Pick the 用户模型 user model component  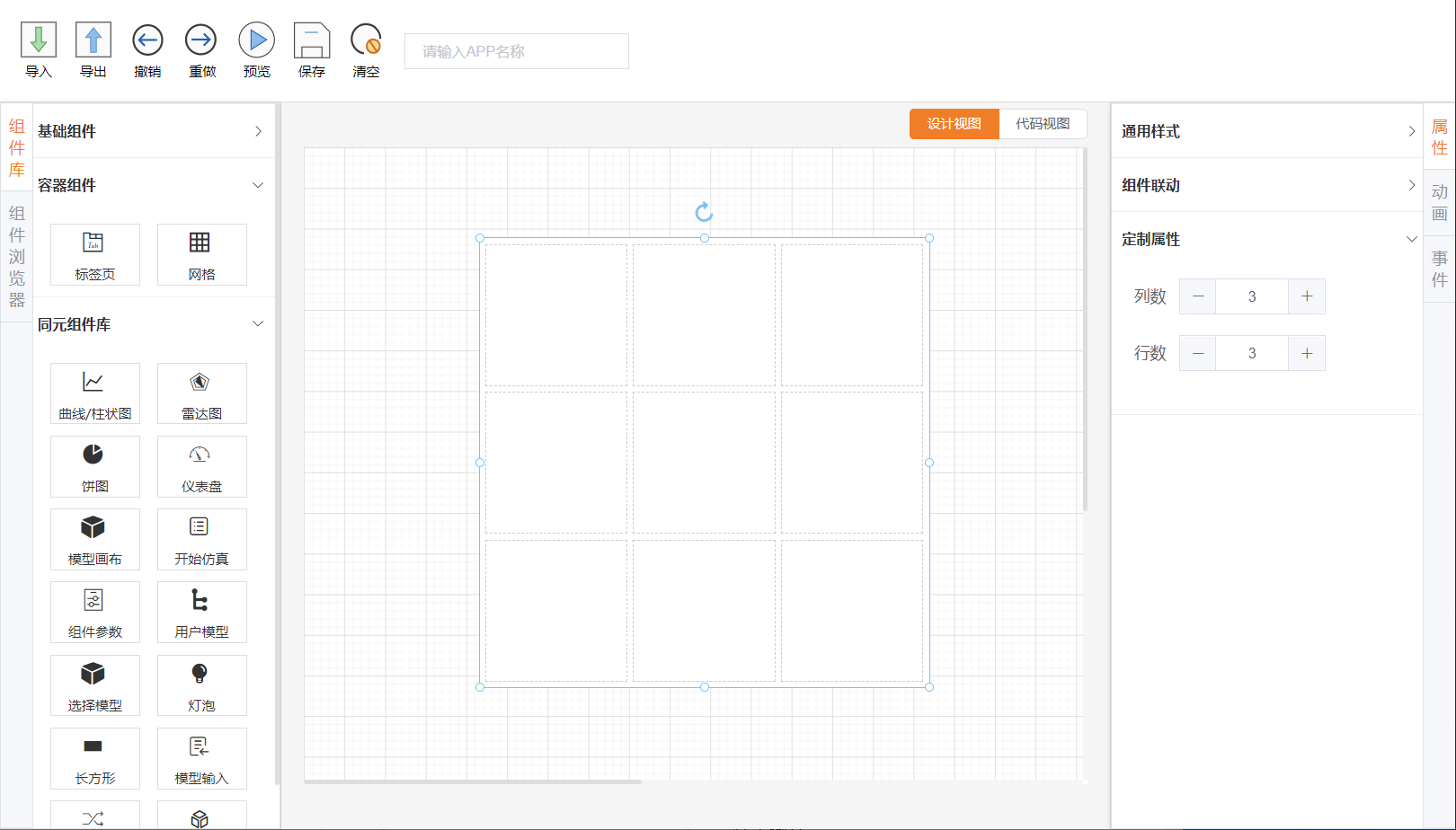(202, 612)
